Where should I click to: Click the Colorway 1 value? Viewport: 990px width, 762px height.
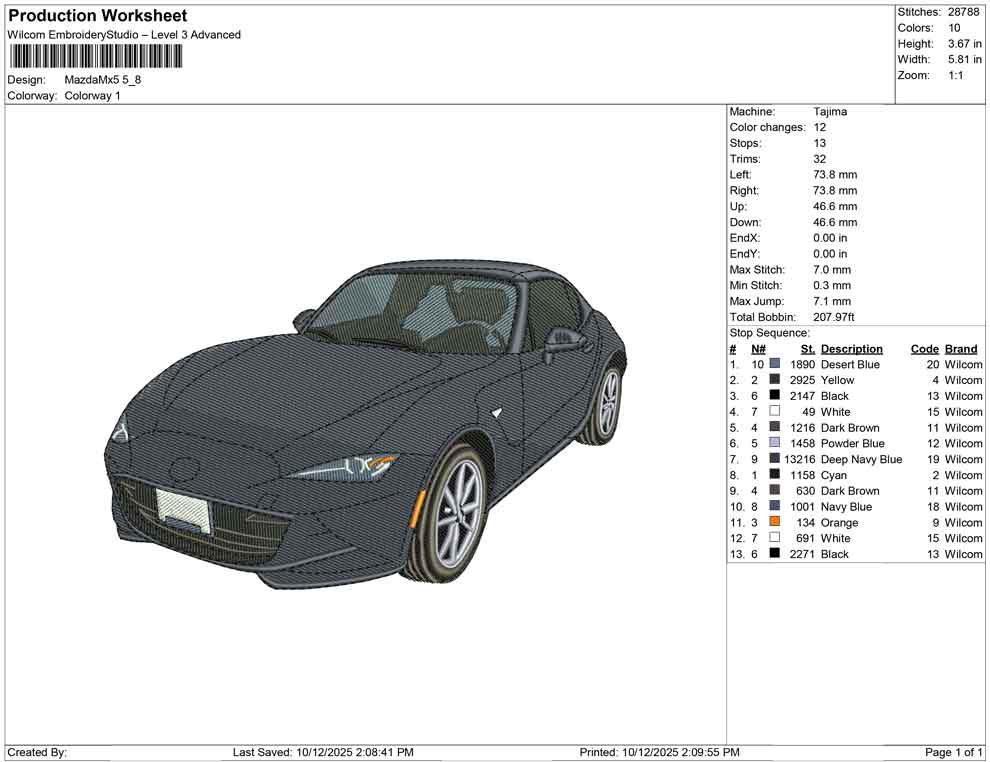92,96
